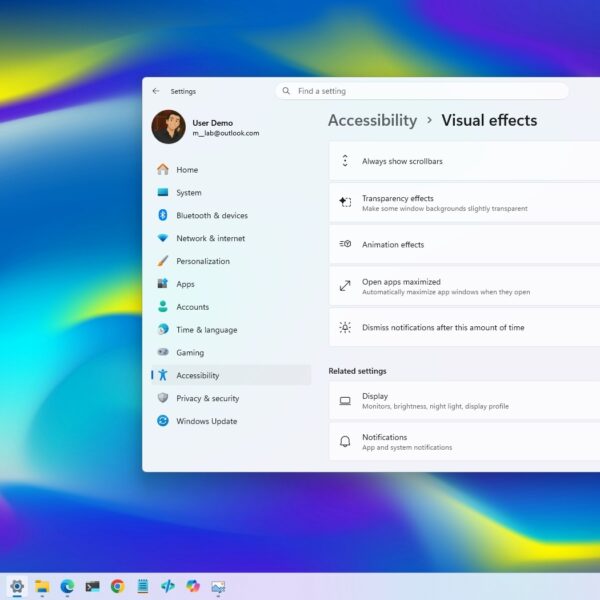
Task: Select the Transparency effects row
Action: [x=465, y=203]
